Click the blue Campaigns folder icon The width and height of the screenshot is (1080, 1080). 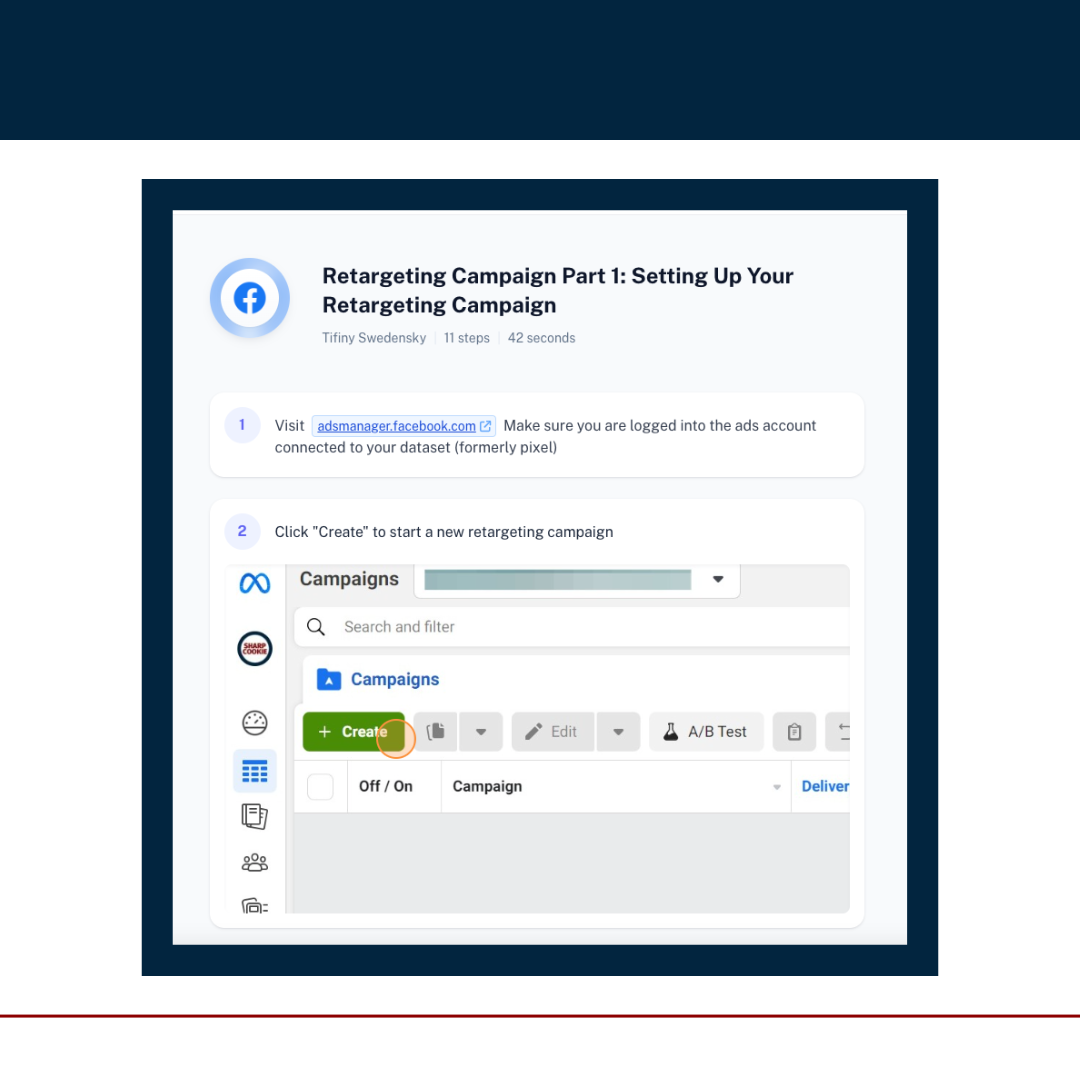click(x=329, y=679)
